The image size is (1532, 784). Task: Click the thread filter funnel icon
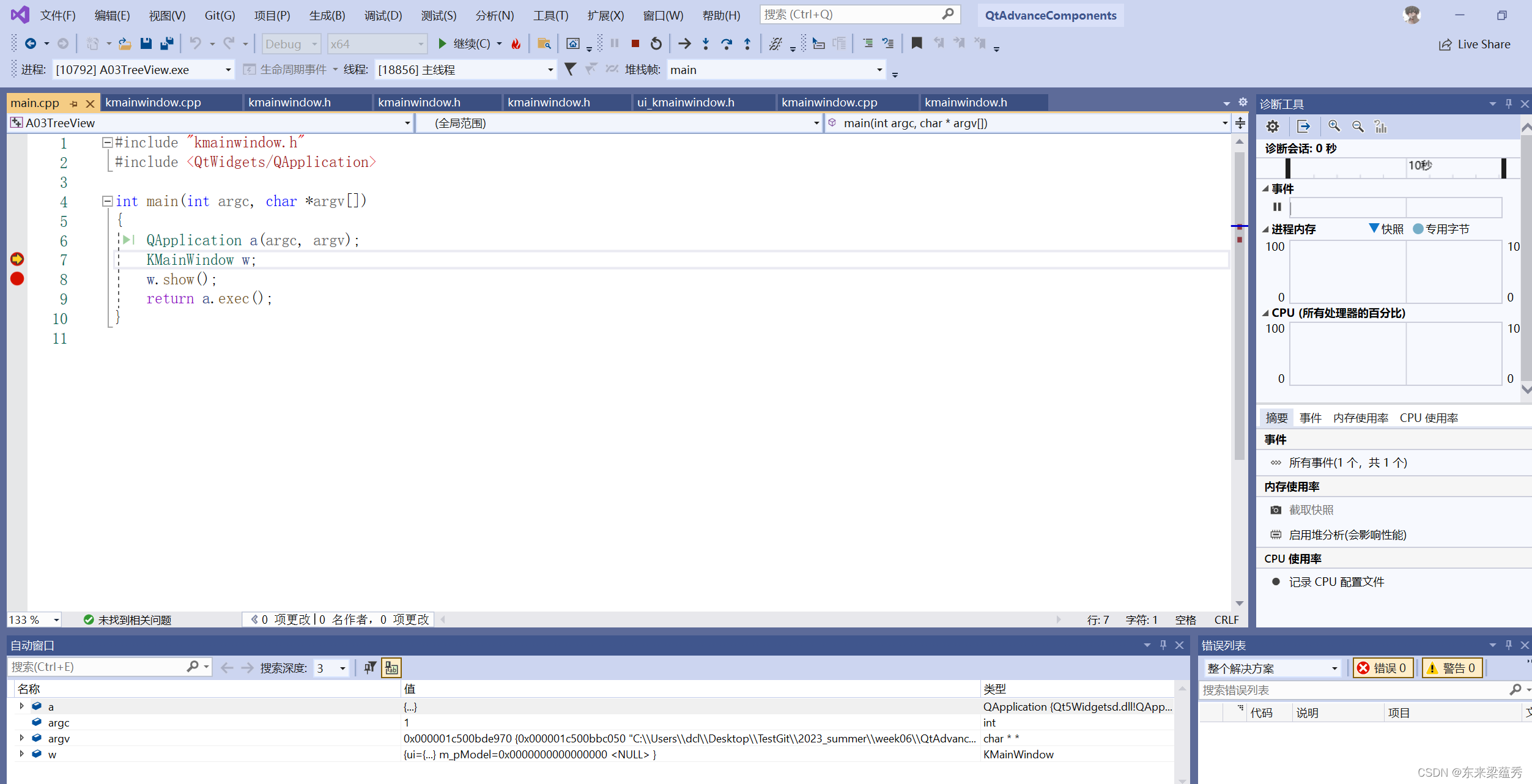[570, 69]
